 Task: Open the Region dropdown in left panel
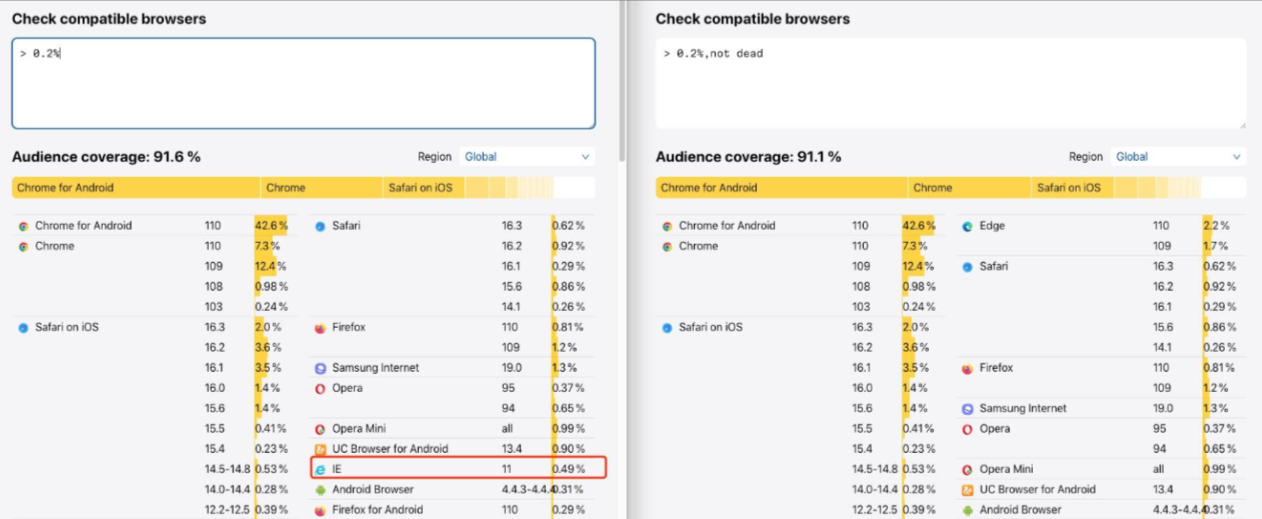coord(527,157)
